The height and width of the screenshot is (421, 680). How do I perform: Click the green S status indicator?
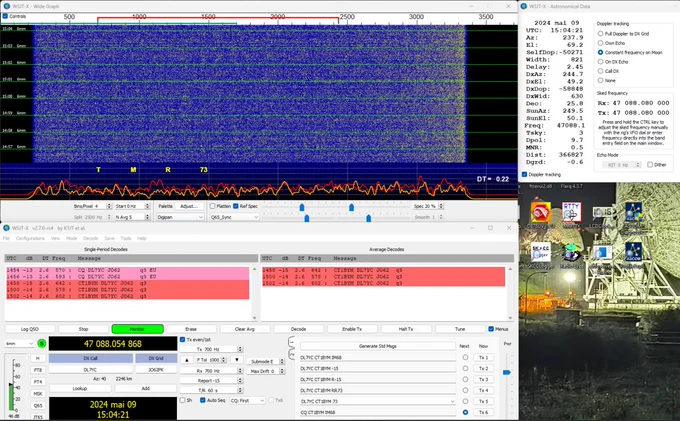coord(42,343)
